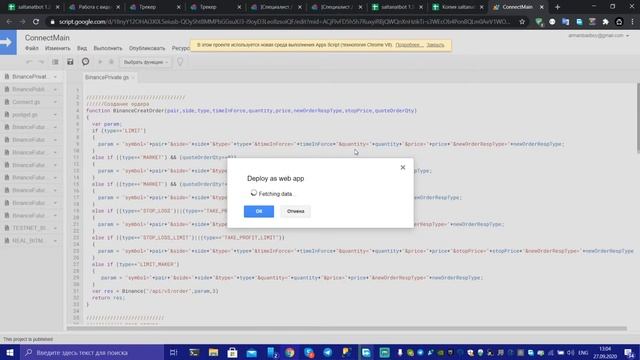The height and width of the screenshot is (360, 640).
Task: Open the dropdown arrow of BinancePubli file
Action: pos(55,89)
